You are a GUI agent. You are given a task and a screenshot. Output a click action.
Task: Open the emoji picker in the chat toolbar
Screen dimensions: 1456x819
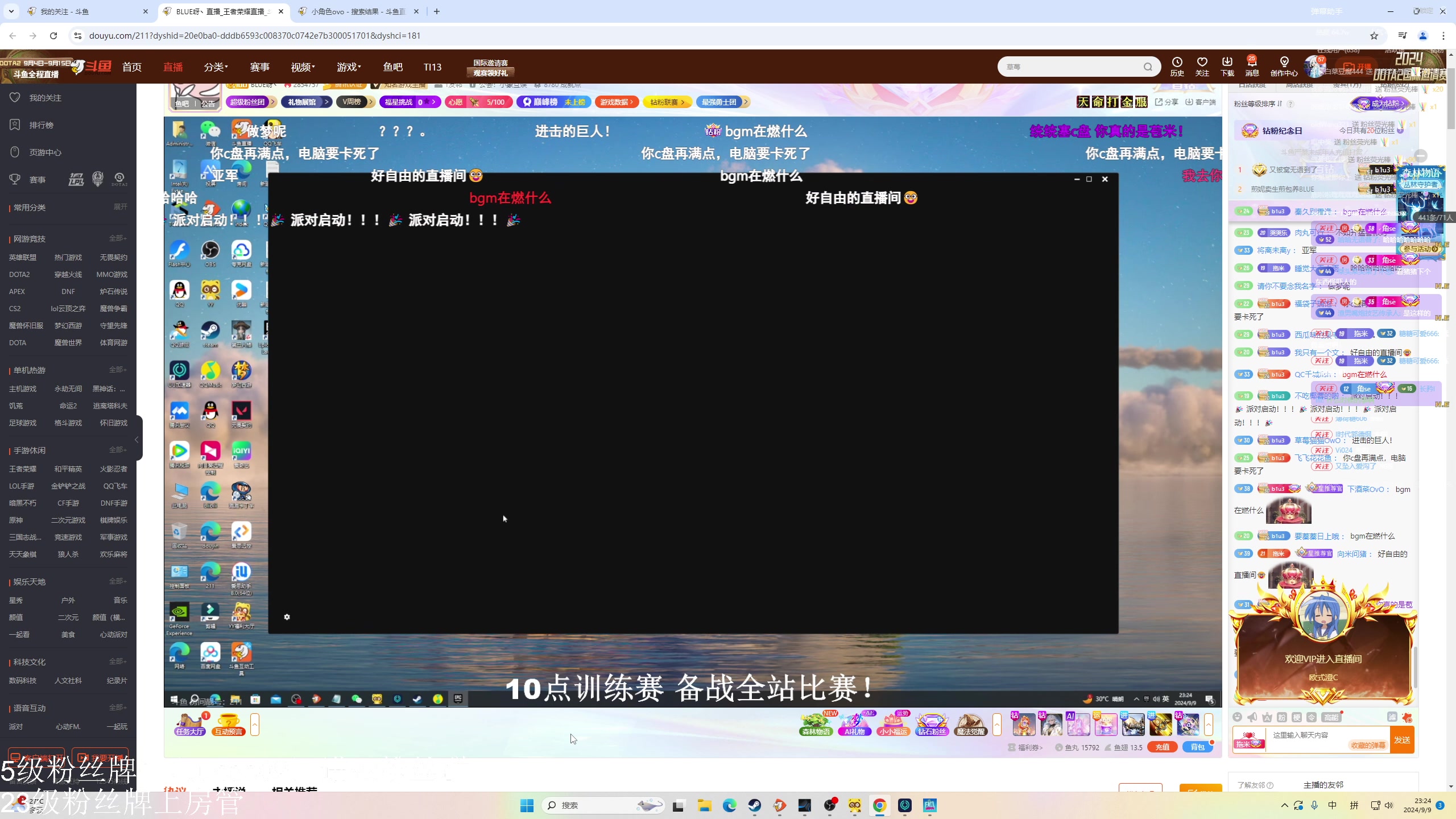1237,717
